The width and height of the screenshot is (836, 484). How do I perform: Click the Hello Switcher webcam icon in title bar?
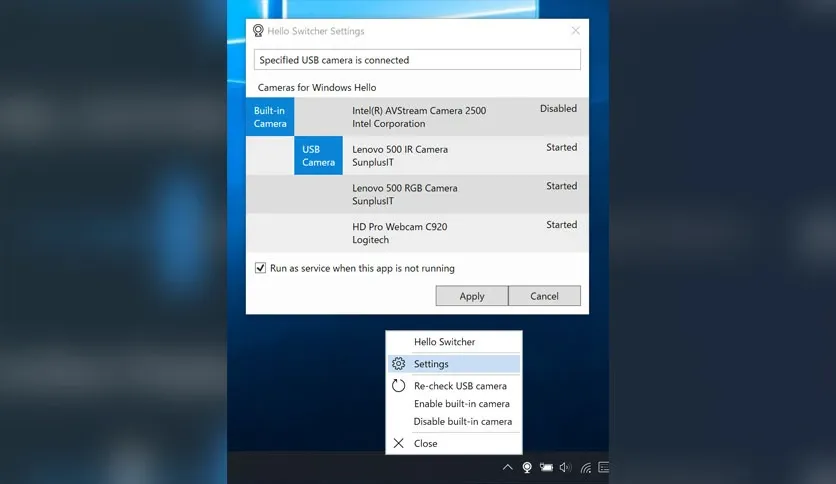tap(258, 31)
